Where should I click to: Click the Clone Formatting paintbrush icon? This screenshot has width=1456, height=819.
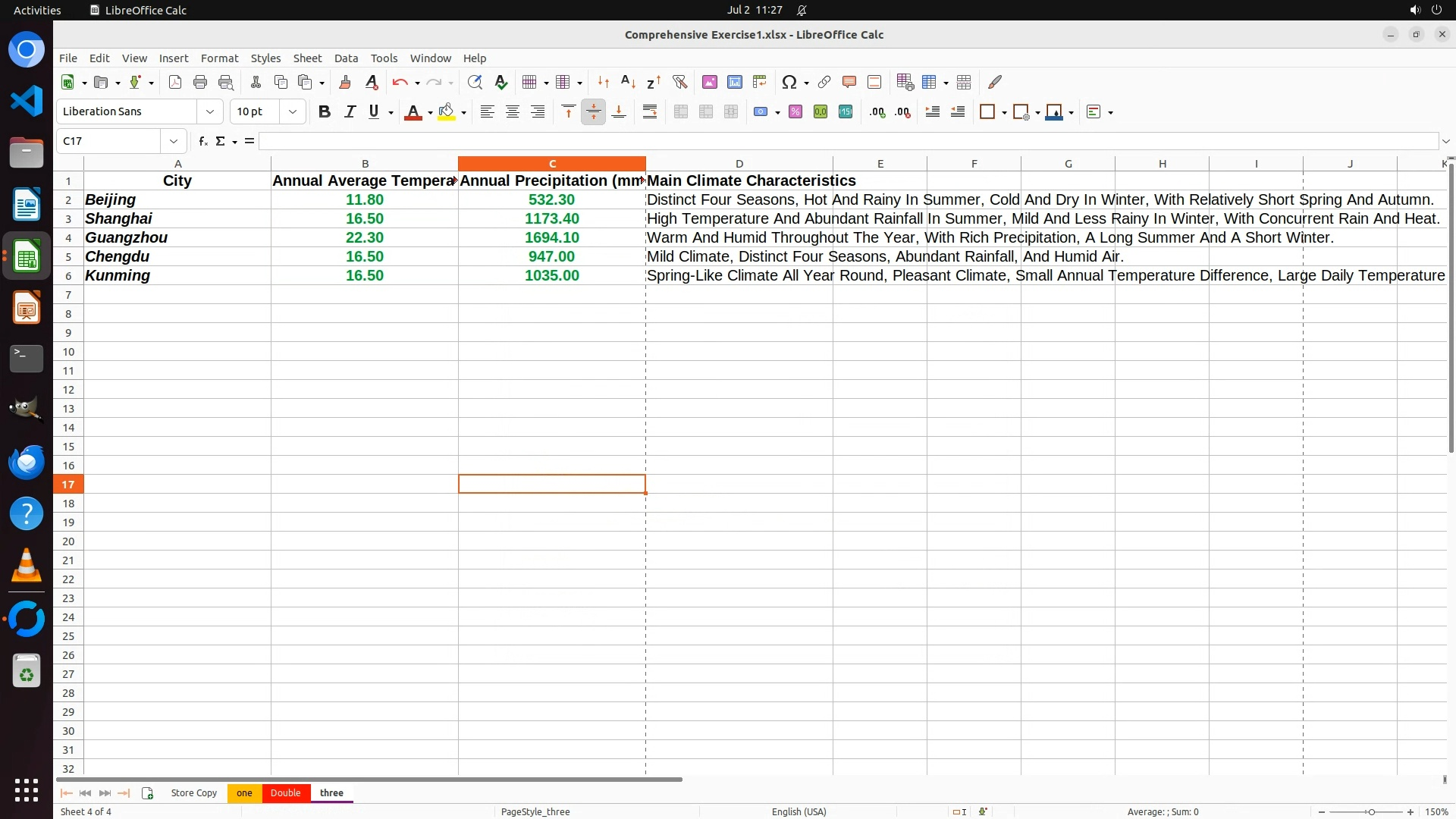pyautogui.click(x=345, y=82)
